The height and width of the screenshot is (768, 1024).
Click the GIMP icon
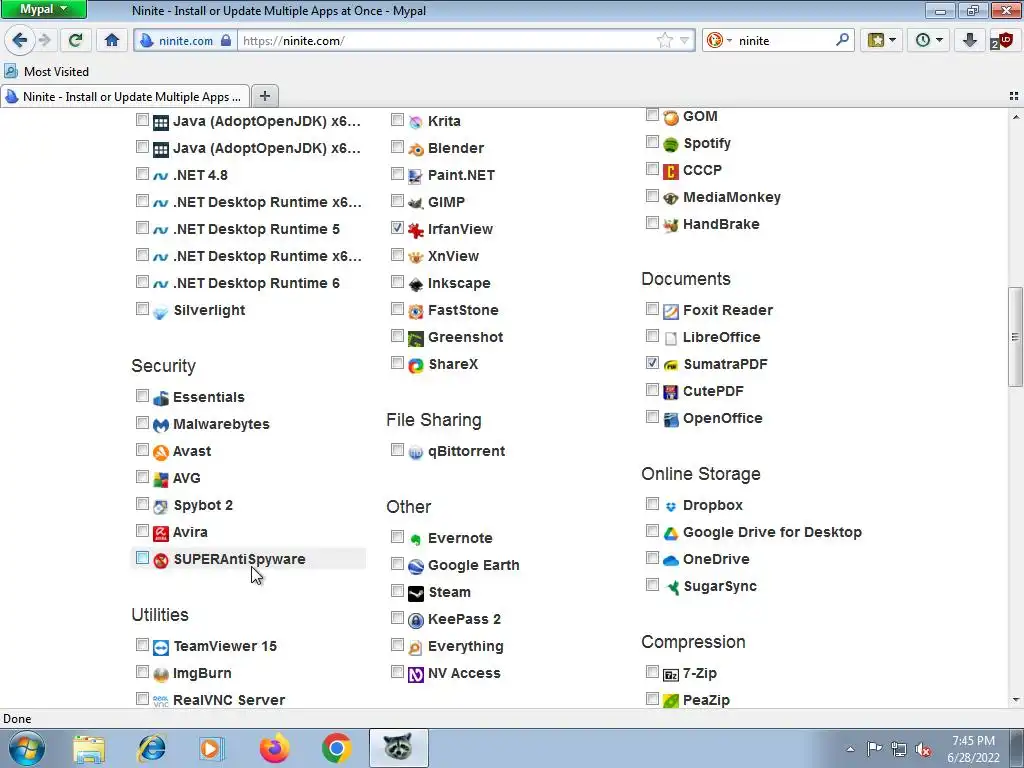click(415, 203)
